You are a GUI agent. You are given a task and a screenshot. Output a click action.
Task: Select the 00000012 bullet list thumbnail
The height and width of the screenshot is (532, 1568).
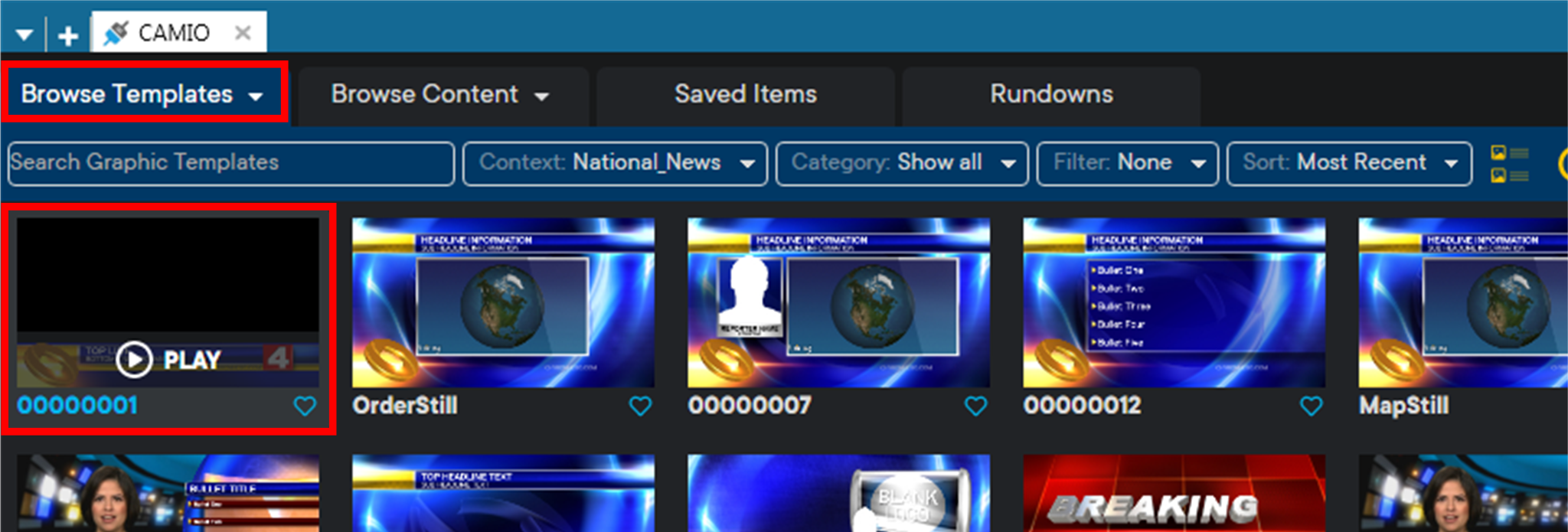point(1174,302)
